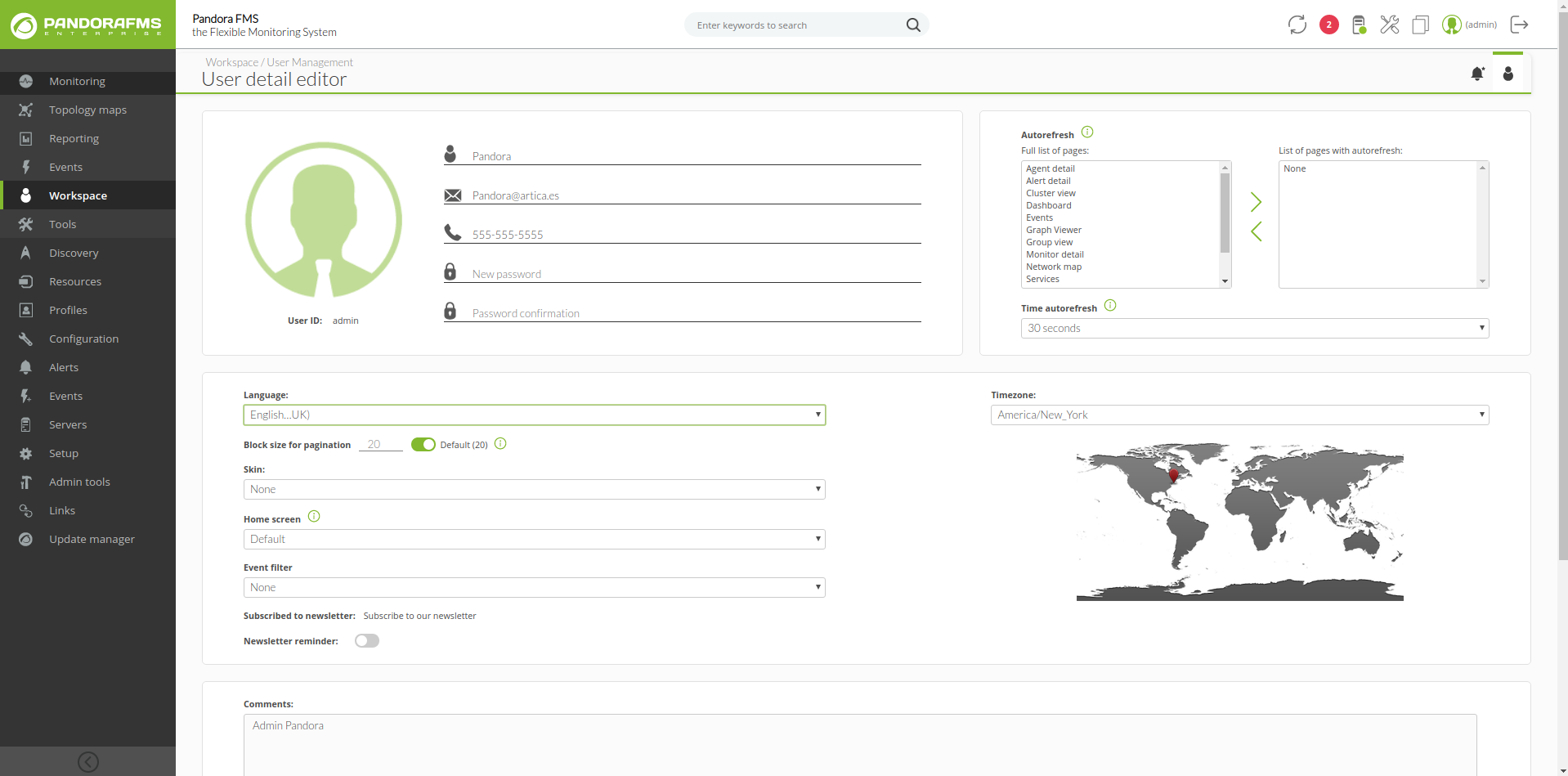Select Agent detail in the full pages list
The image size is (1568, 776).
click(x=1051, y=168)
